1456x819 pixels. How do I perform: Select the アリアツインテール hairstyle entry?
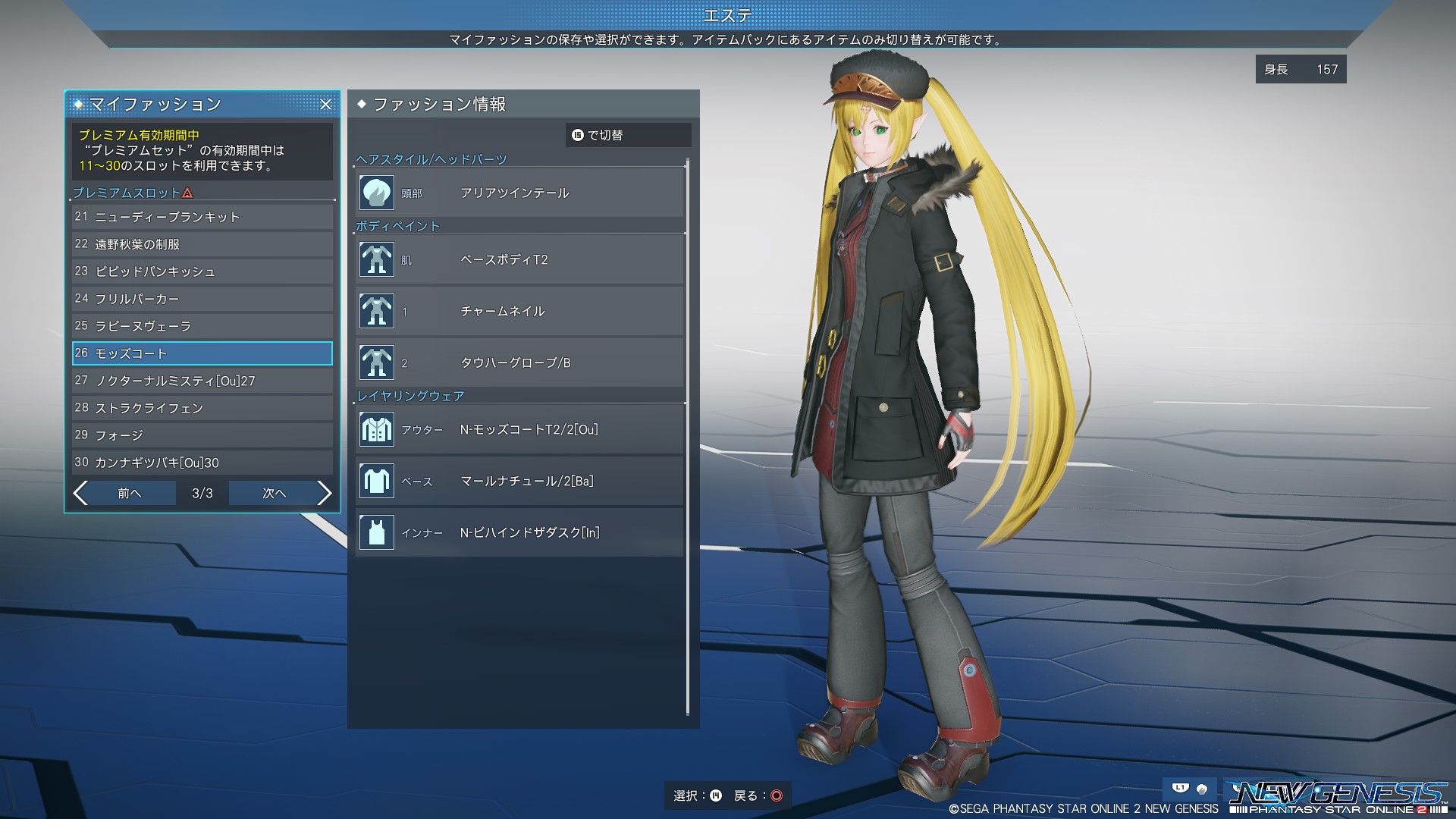point(521,193)
